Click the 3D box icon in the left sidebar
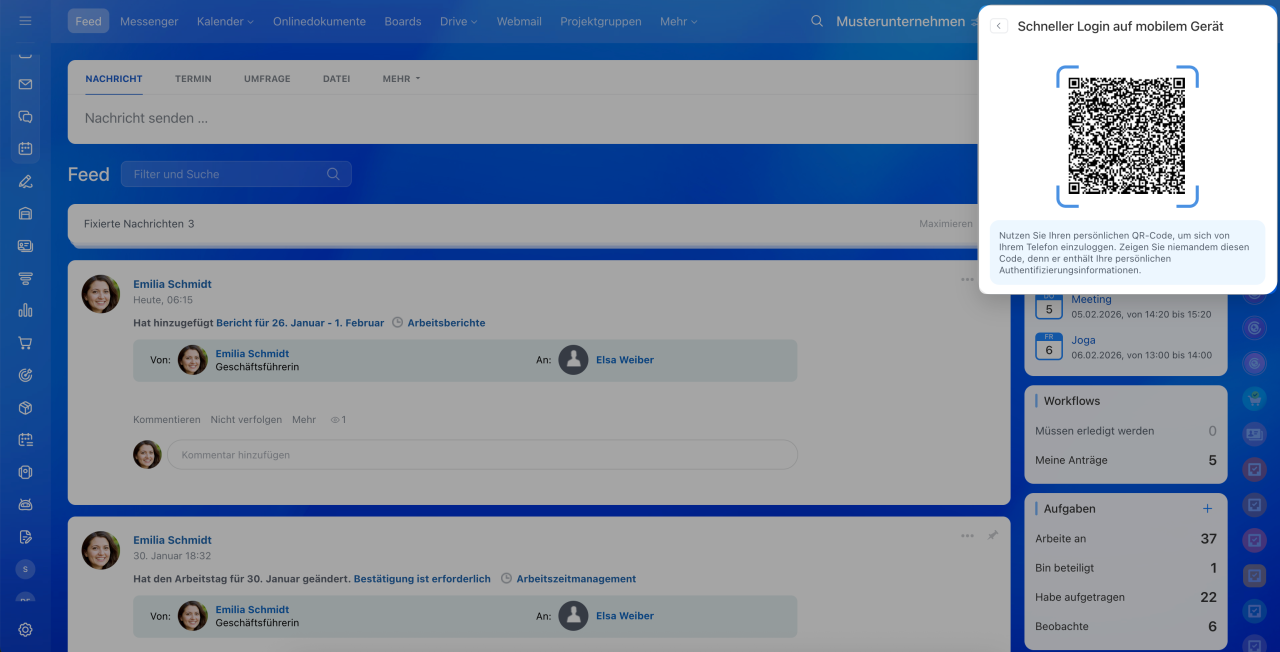Image resolution: width=1280 pixels, height=652 pixels. click(25, 408)
